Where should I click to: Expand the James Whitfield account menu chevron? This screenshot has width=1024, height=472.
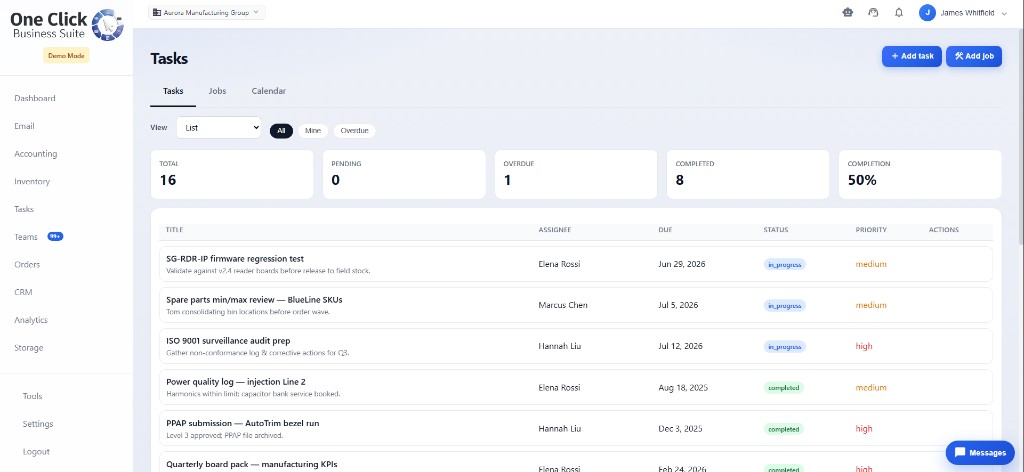(1004, 13)
